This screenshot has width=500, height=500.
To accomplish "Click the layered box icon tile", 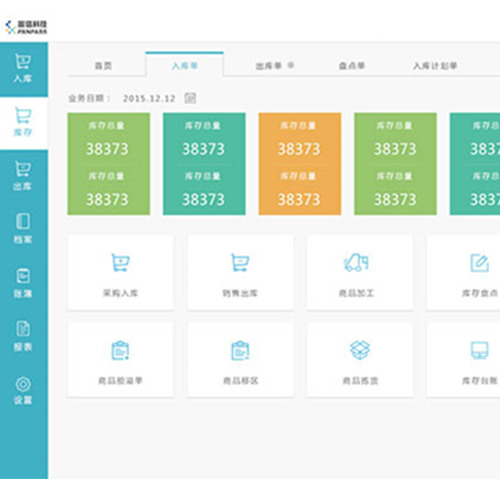I will tap(360, 360).
